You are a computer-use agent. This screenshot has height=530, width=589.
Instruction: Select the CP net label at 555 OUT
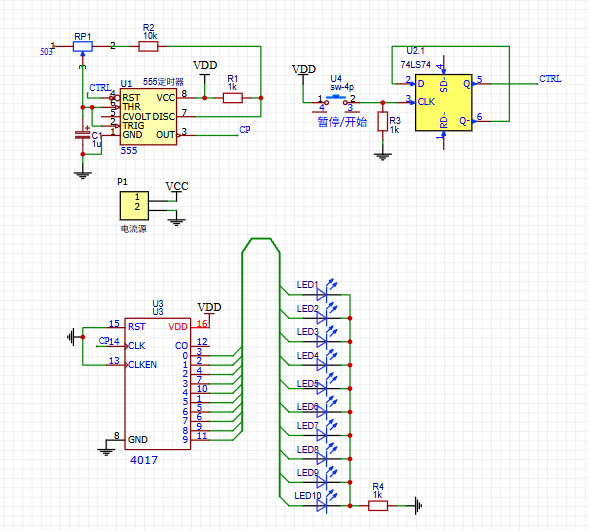point(245,130)
